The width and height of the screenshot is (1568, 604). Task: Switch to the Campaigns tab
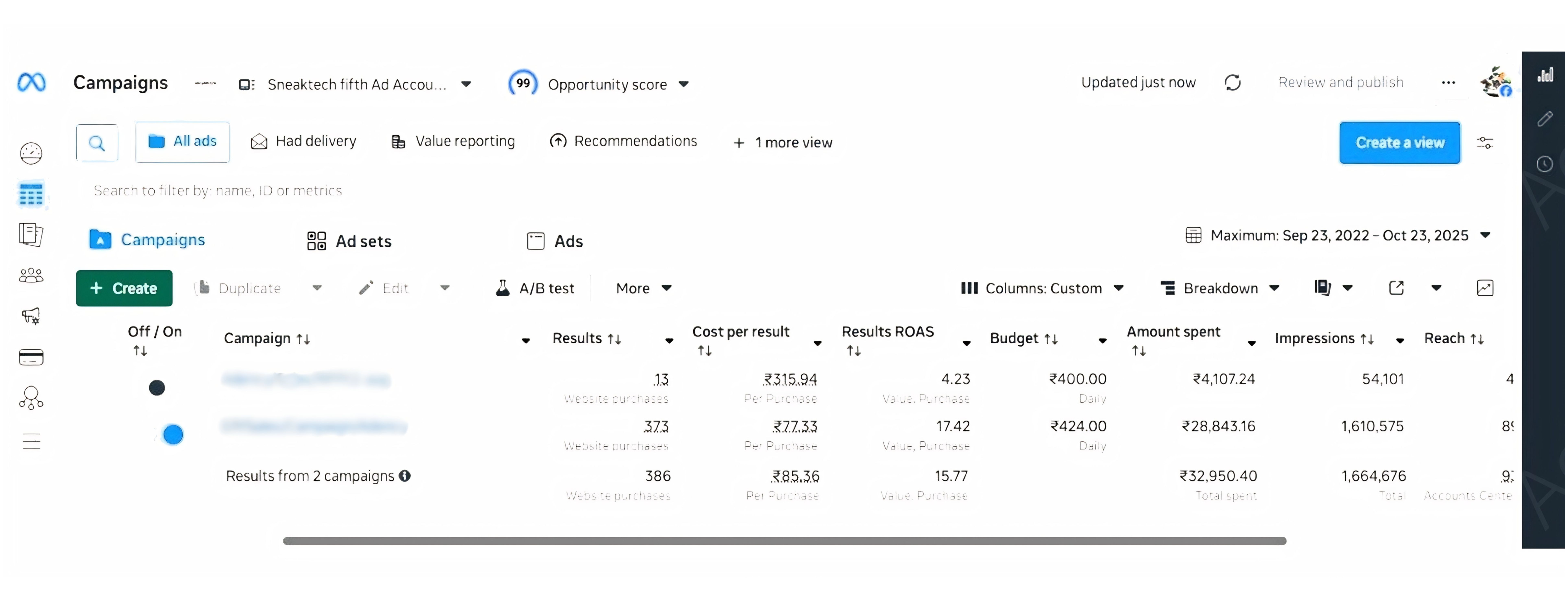pyautogui.click(x=147, y=240)
